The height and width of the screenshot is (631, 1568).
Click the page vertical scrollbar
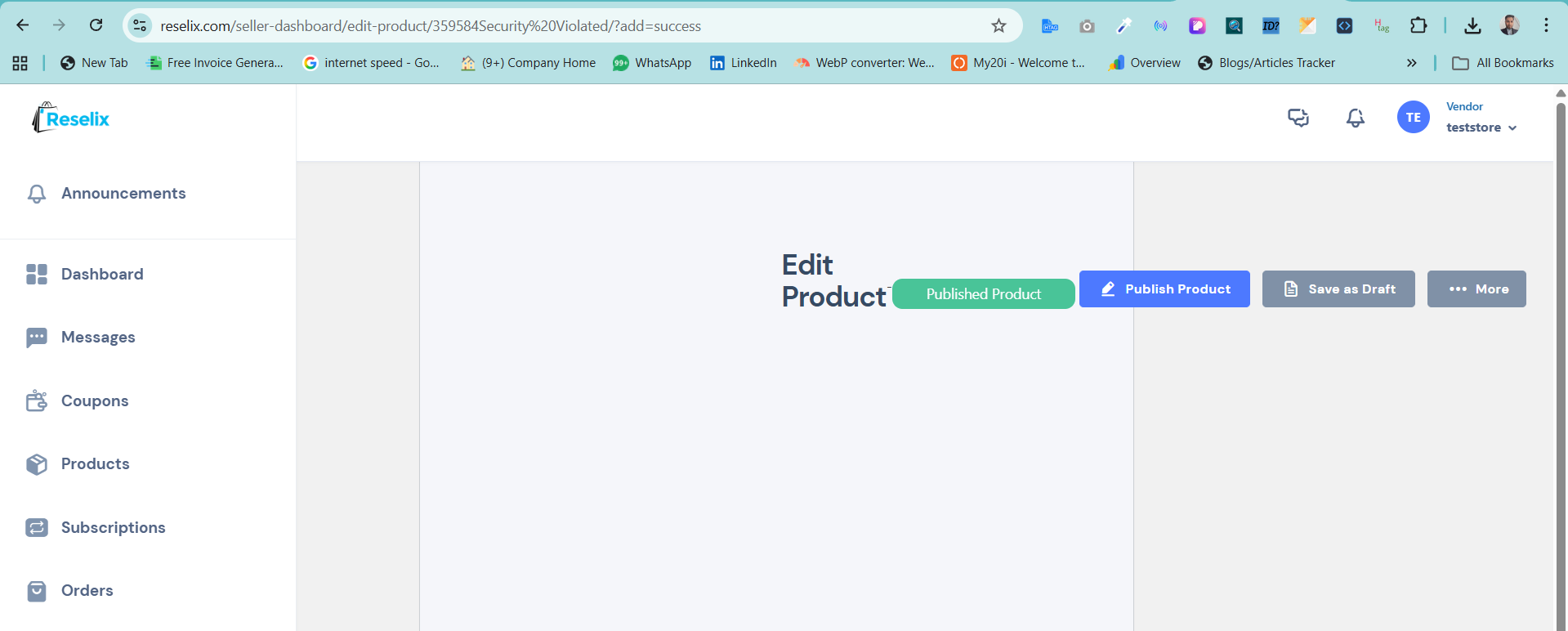pyautogui.click(x=1560, y=327)
